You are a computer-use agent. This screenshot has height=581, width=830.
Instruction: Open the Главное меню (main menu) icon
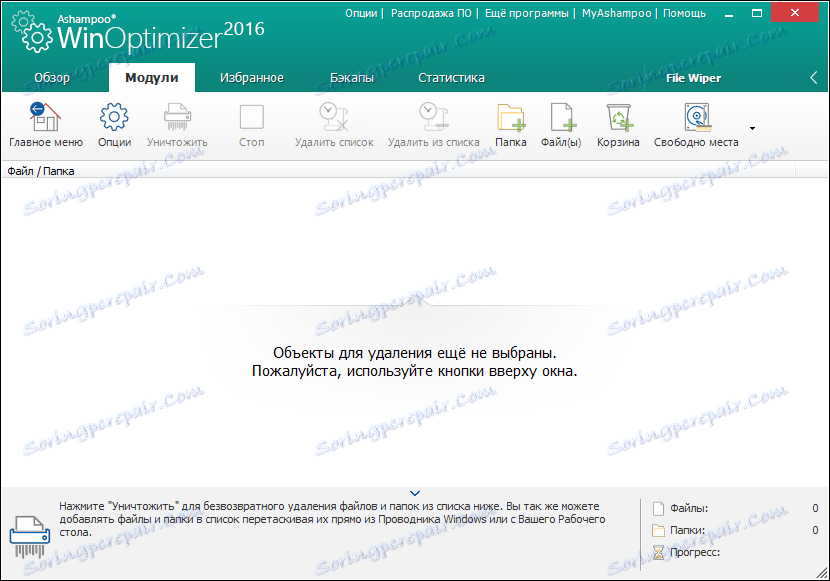pos(45,124)
